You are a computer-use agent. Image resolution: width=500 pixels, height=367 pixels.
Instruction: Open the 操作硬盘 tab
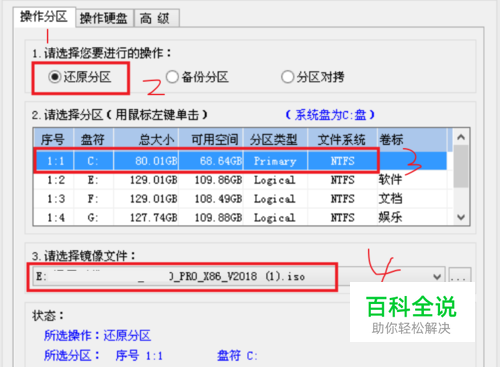pyautogui.click(x=104, y=18)
